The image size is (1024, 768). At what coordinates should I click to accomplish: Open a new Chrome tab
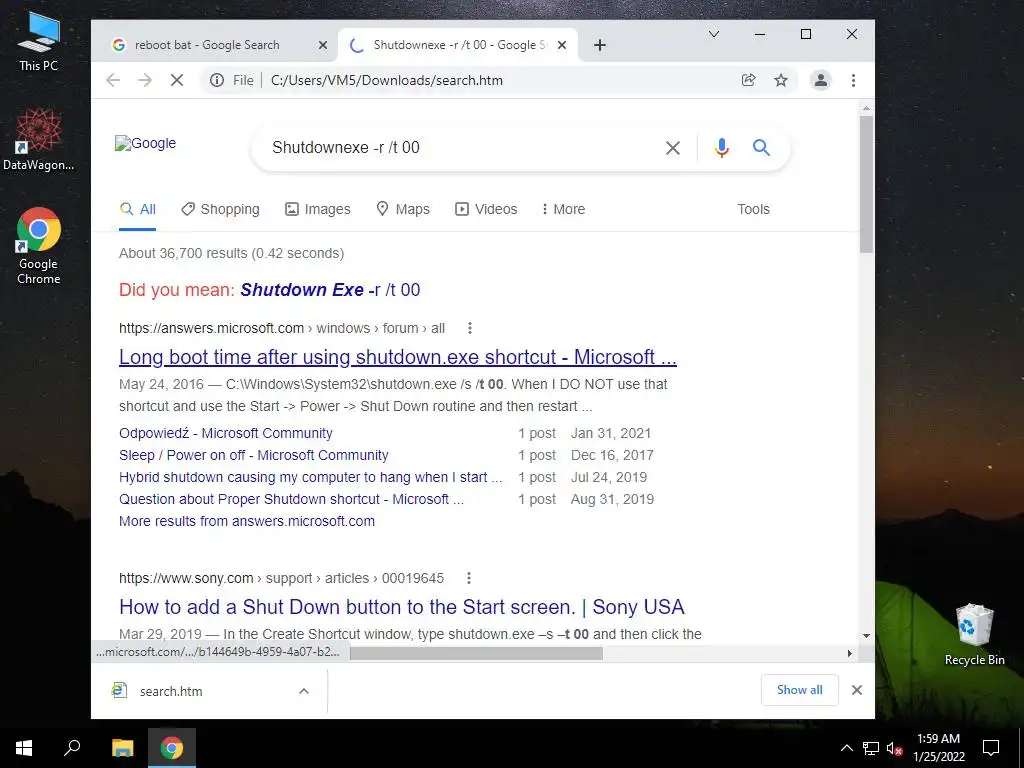point(600,45)
